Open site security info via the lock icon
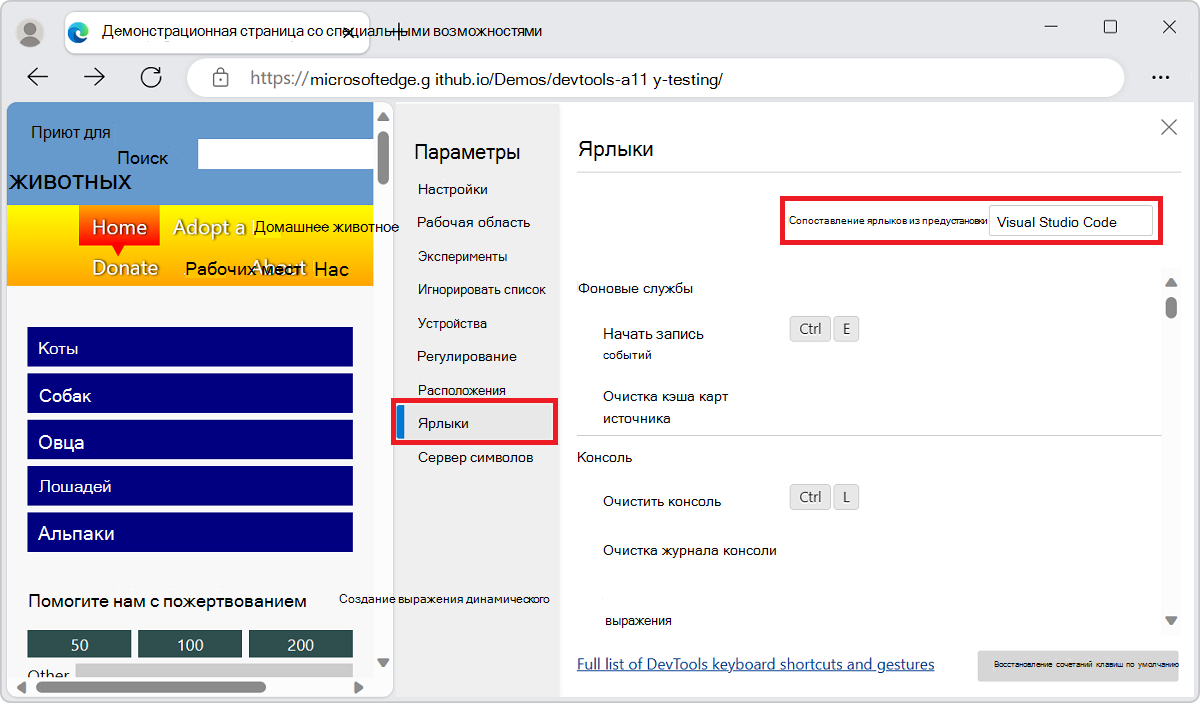 click(x=220, y=76)
